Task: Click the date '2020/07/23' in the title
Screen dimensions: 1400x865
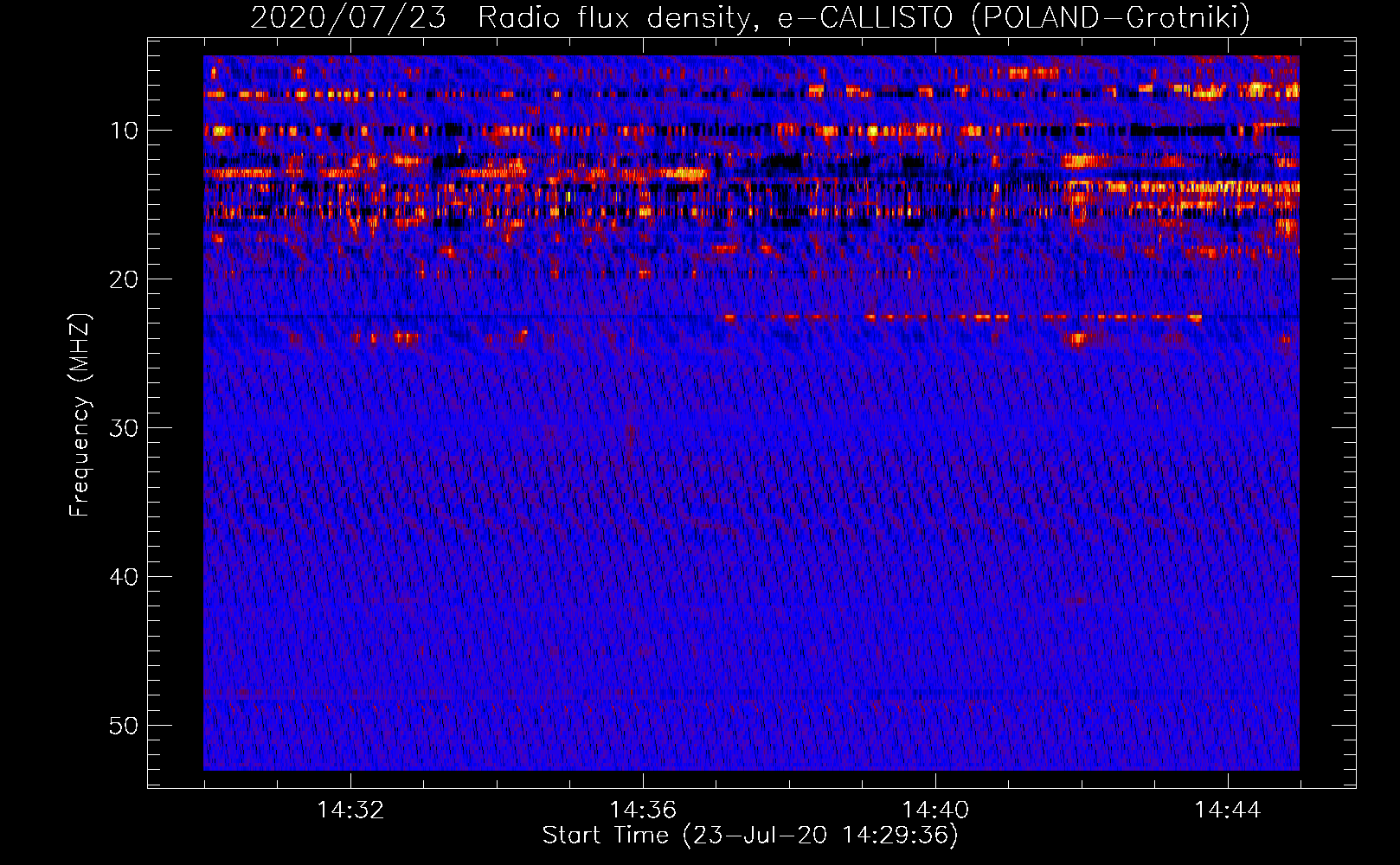Action: coord(349,18)
